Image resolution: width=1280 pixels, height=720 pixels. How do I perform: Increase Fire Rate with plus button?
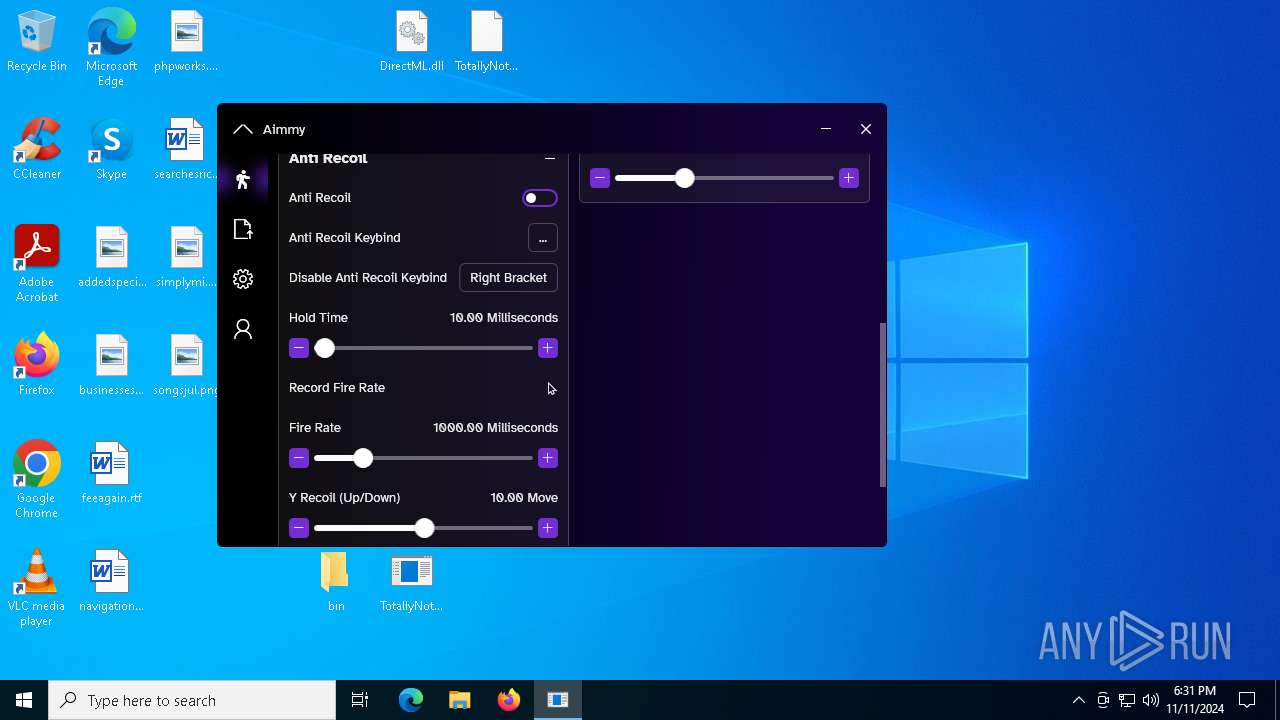tap(547, 458)
